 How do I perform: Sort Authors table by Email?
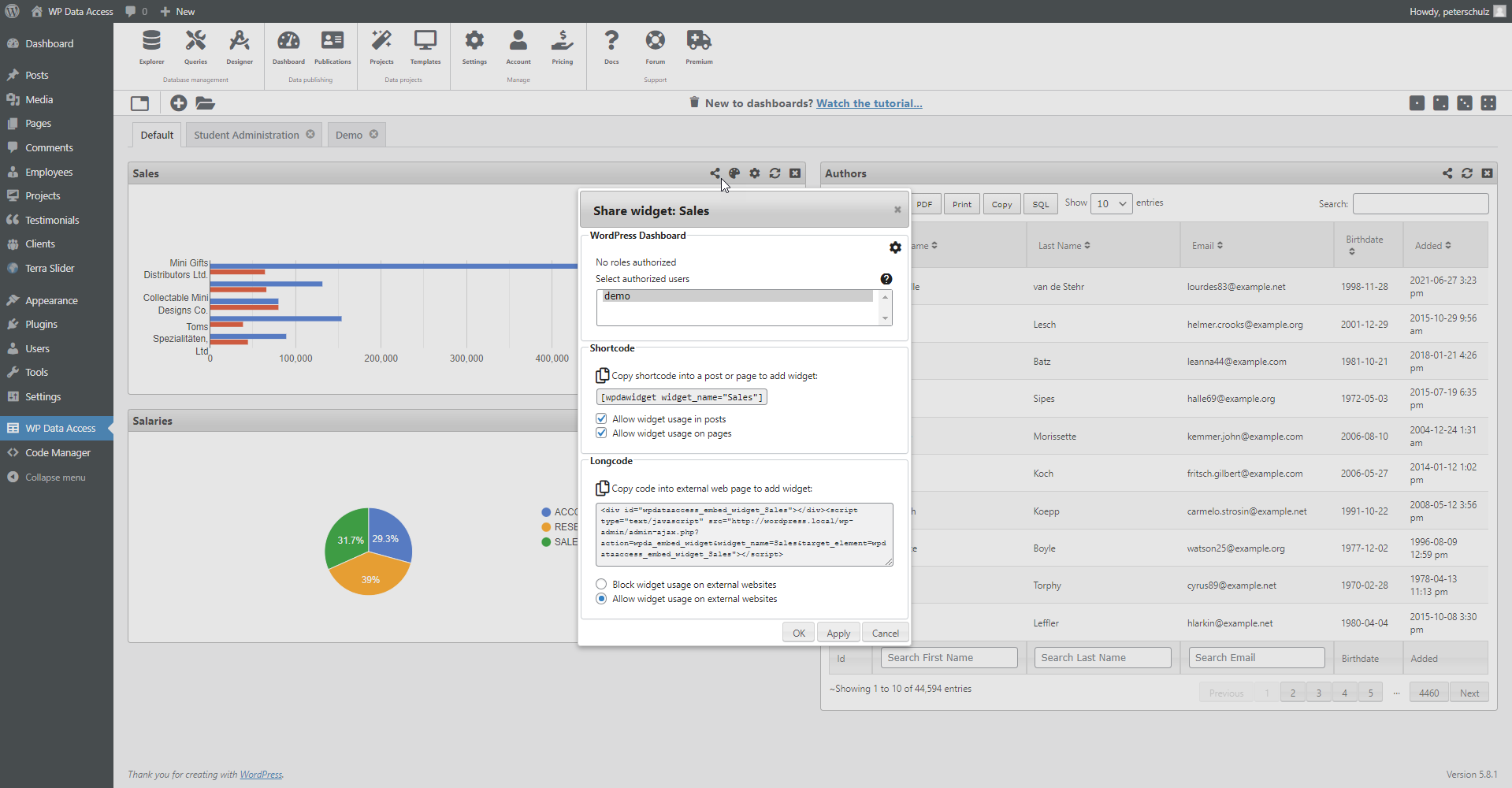(x=1207, y=246)
